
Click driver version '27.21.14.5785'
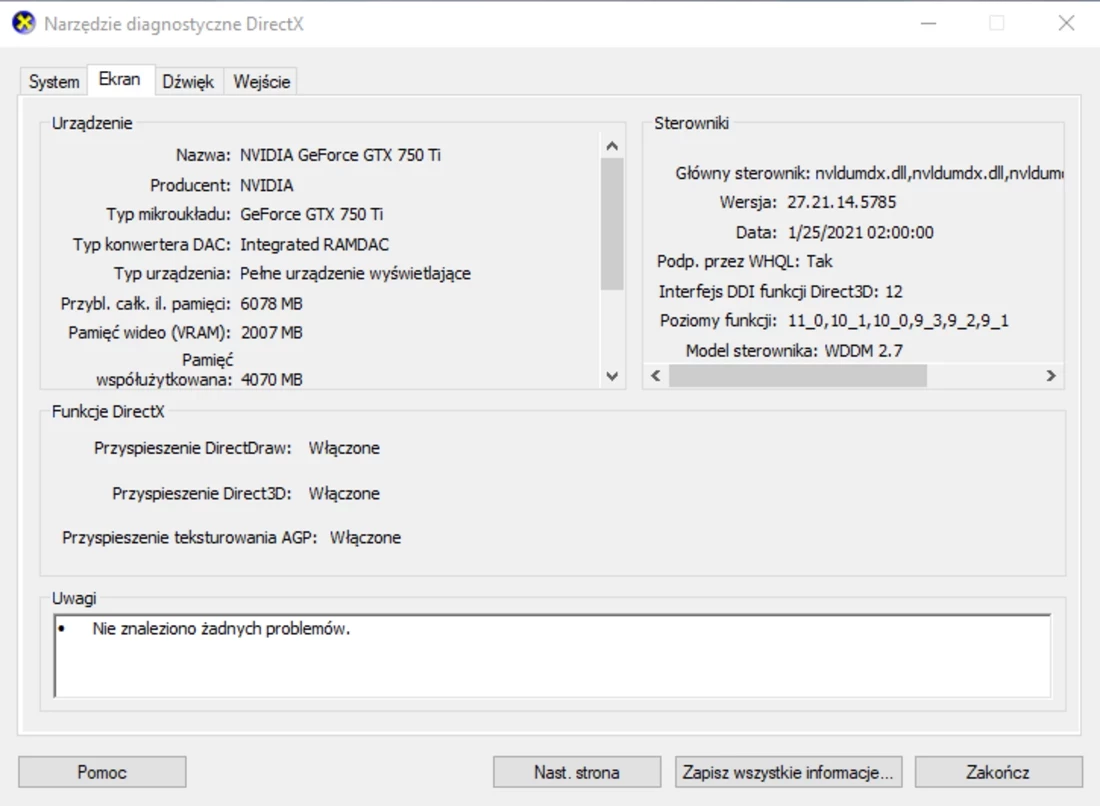click(841, 202)
